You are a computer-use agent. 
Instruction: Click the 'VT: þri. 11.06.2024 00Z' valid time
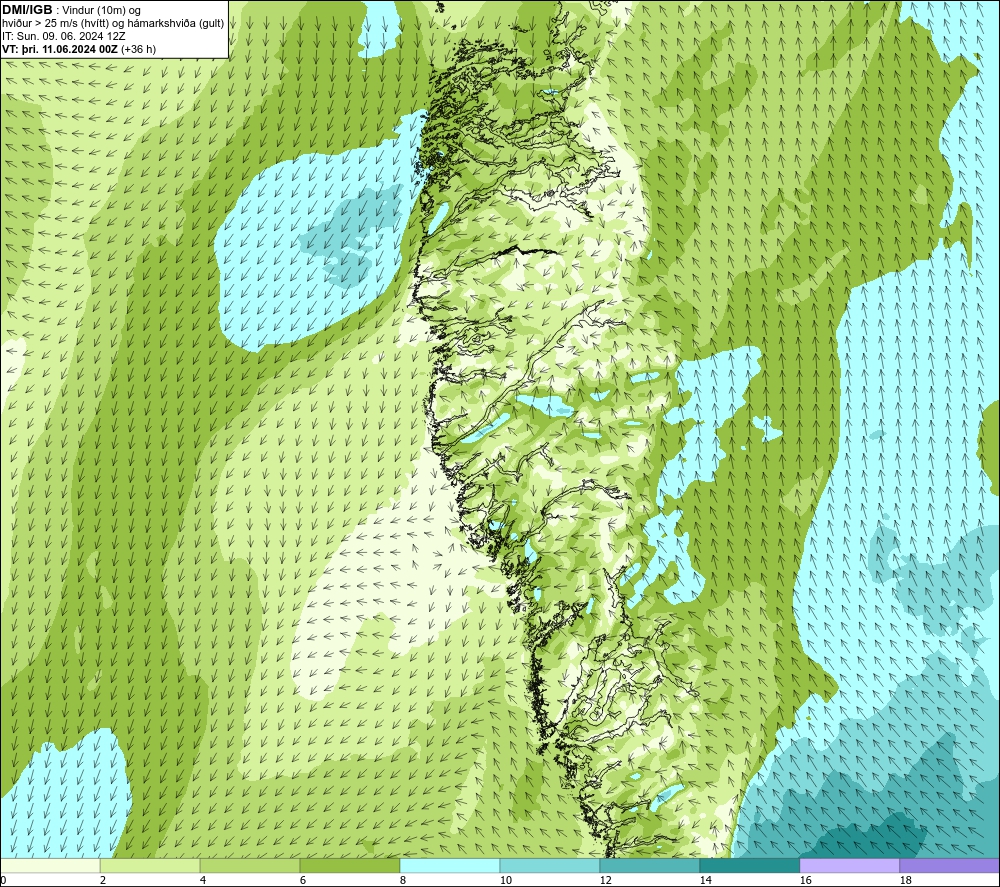pos(59,49)
